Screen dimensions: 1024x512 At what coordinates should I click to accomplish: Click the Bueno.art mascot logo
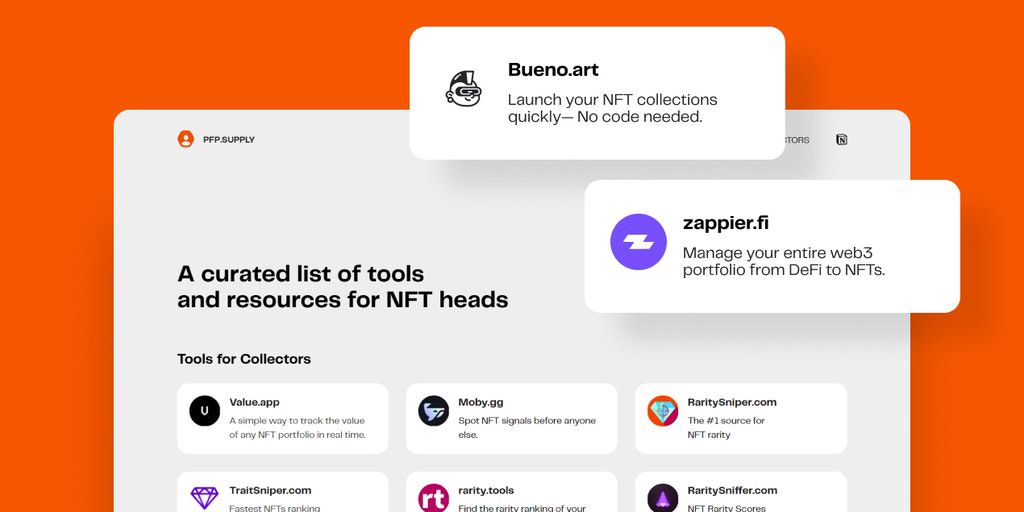(x=464, y=88)
